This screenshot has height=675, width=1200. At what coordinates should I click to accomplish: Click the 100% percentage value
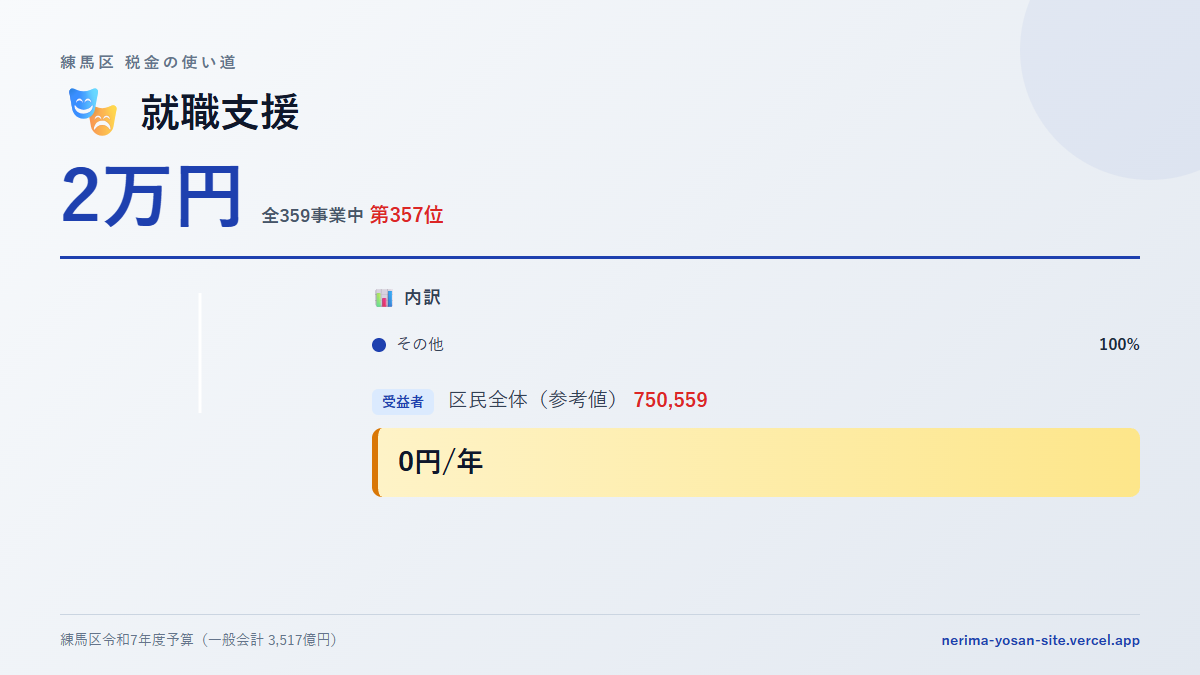tap(1119, 345)
